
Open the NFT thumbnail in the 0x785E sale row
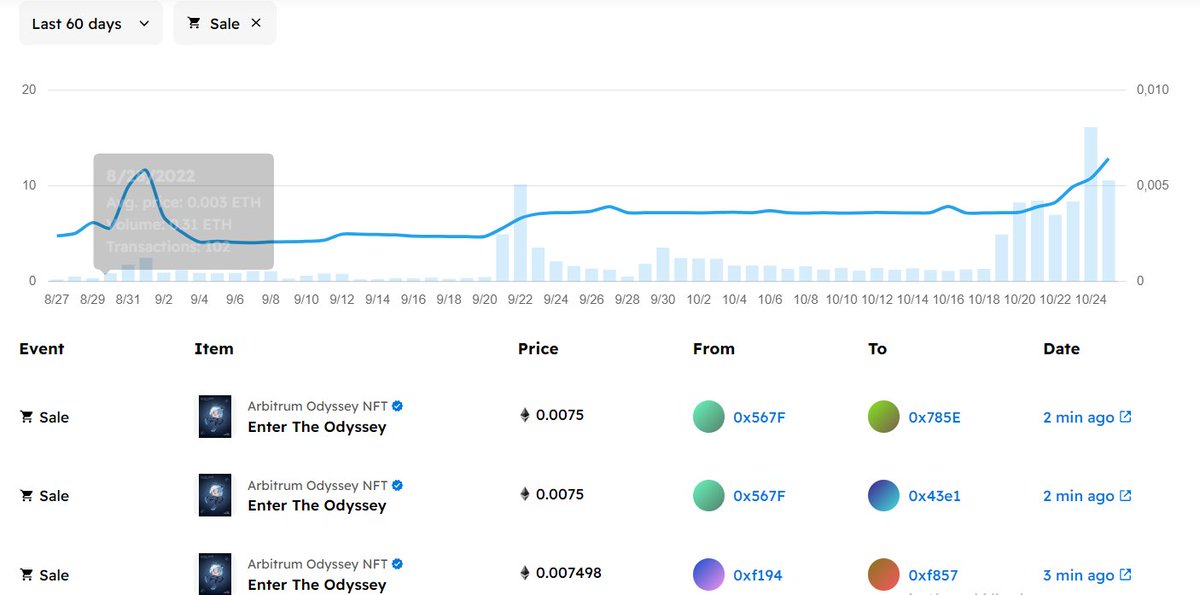[x=215, y=416]
